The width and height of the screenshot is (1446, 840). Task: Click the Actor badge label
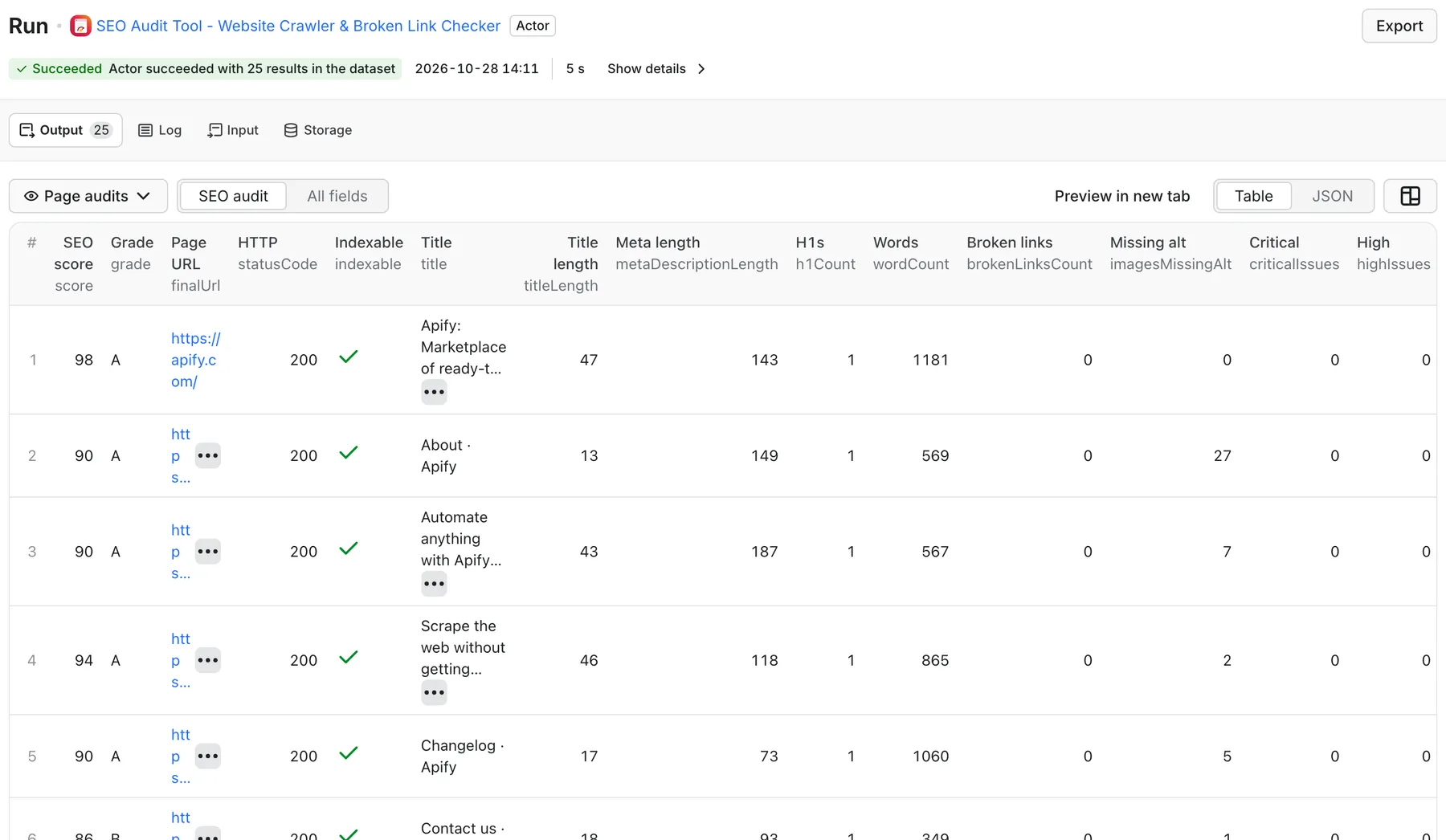coord(533,26)
